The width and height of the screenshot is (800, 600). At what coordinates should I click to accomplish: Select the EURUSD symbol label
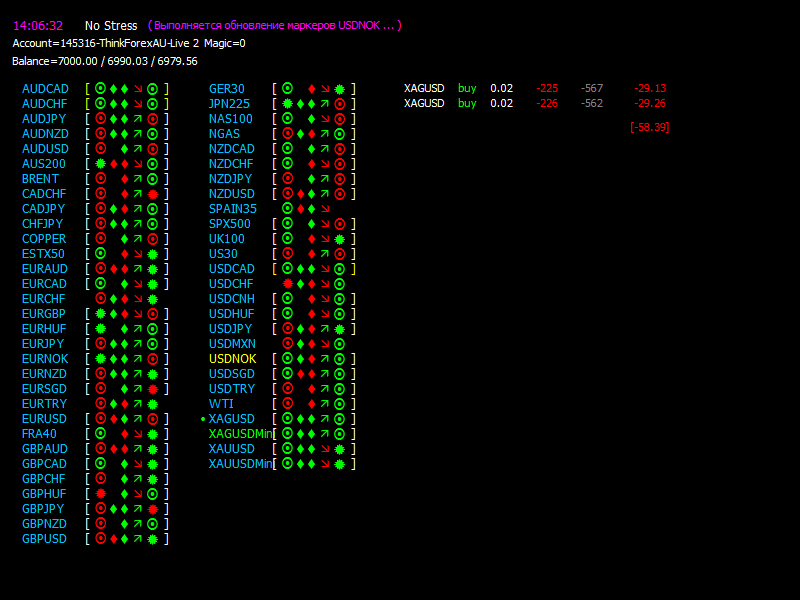[x=44, y=419]
